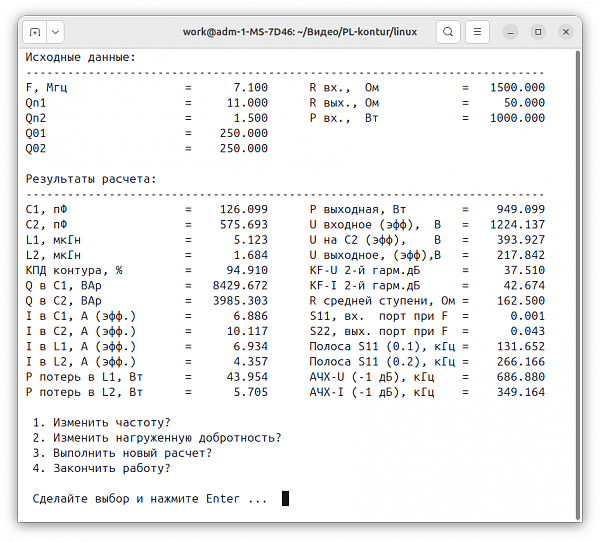Click the Результаты расчета heading
Viewport: 600px width, 542px height.
click(90, 179)
